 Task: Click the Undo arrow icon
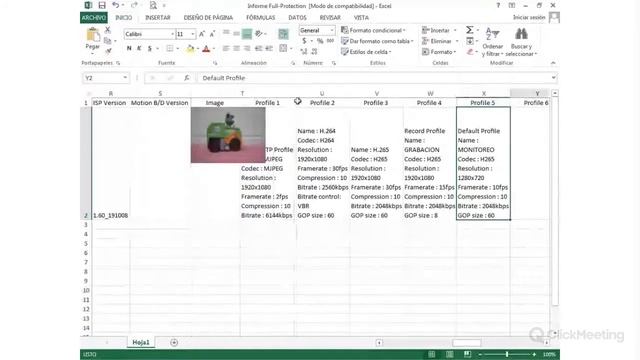[116, 5]
